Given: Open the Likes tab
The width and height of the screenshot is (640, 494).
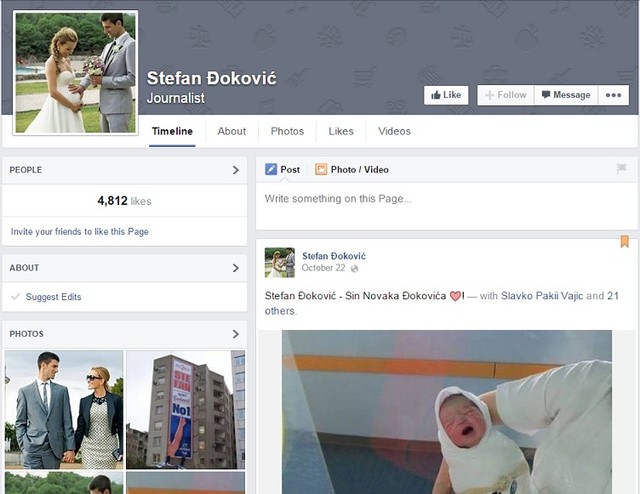Looking at the screenshot, I should tap(341, 131).
